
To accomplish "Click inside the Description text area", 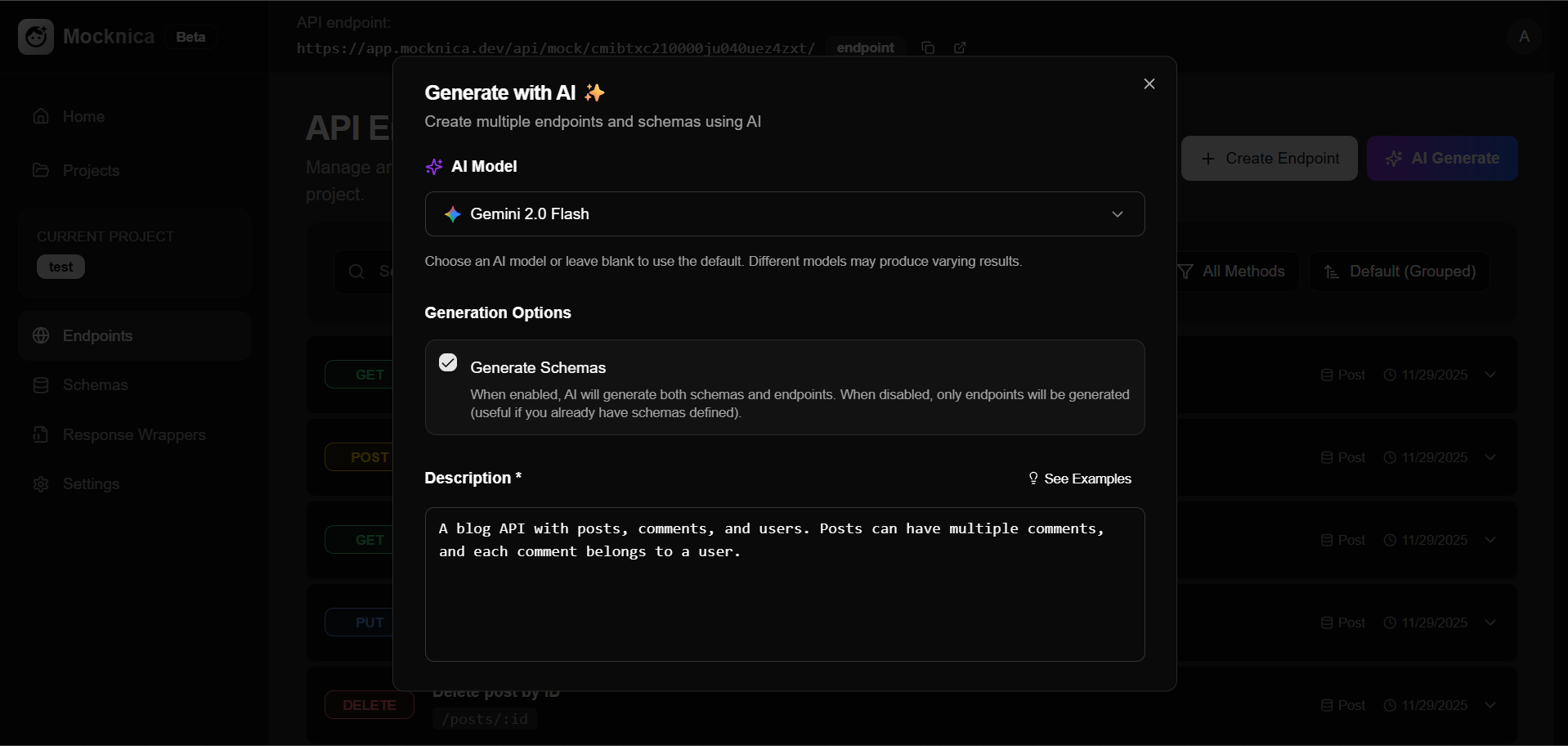I will click(x=784, y=584).
